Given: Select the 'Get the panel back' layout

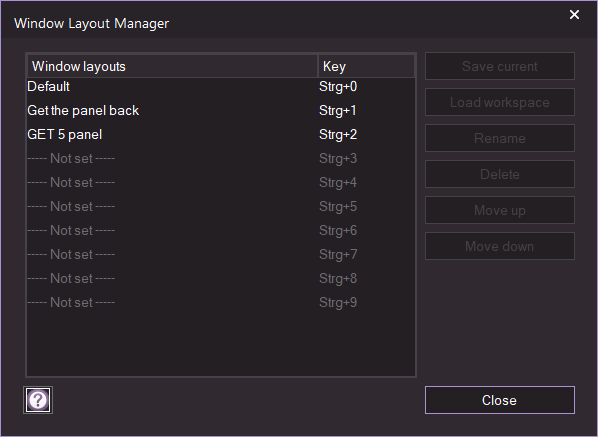Looking at the screenshot, I should pyautogui.click(x=221, y=111).
